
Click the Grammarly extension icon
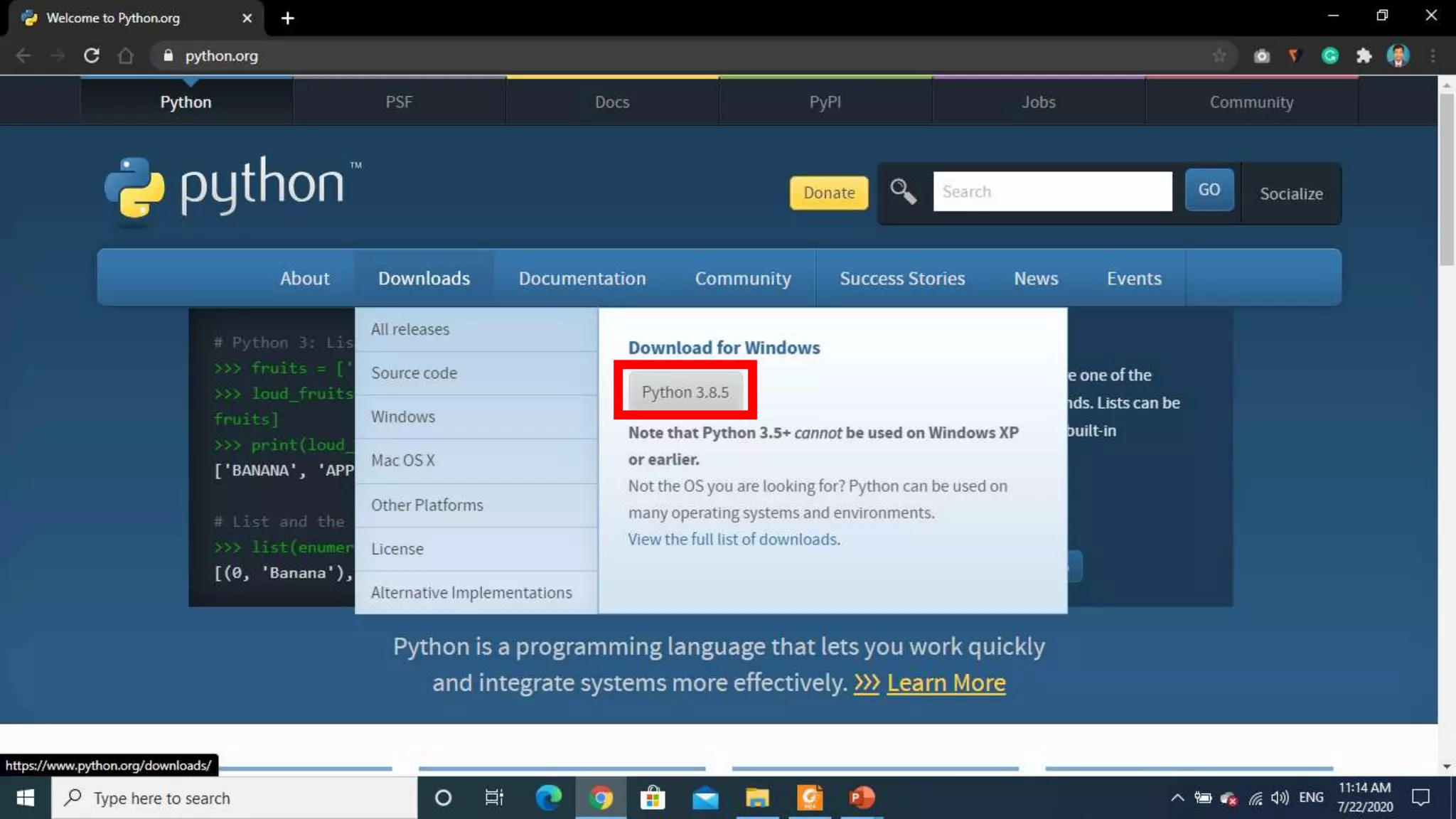[1329, 55]
